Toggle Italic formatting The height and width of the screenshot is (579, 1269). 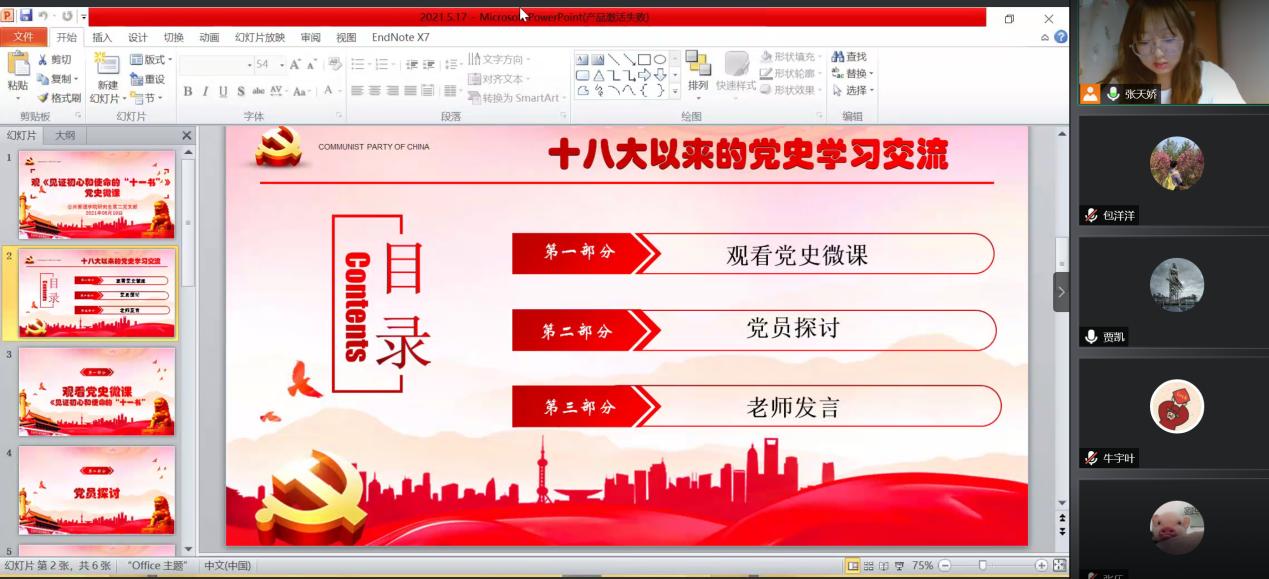point(206,91)
